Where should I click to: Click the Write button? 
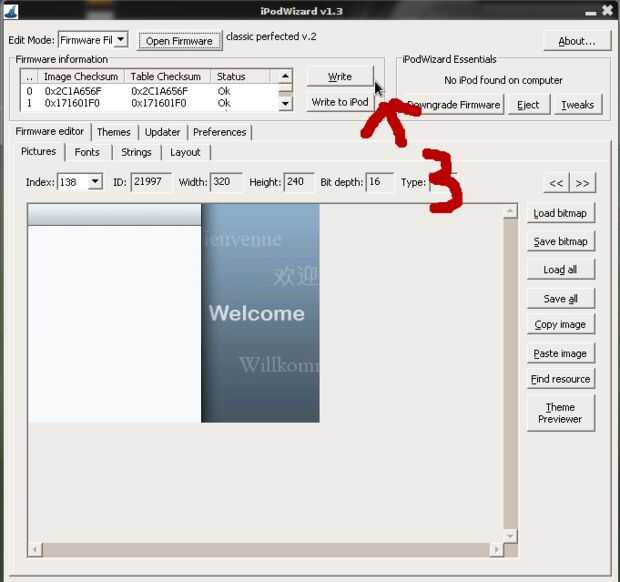(x=340, y=76)
